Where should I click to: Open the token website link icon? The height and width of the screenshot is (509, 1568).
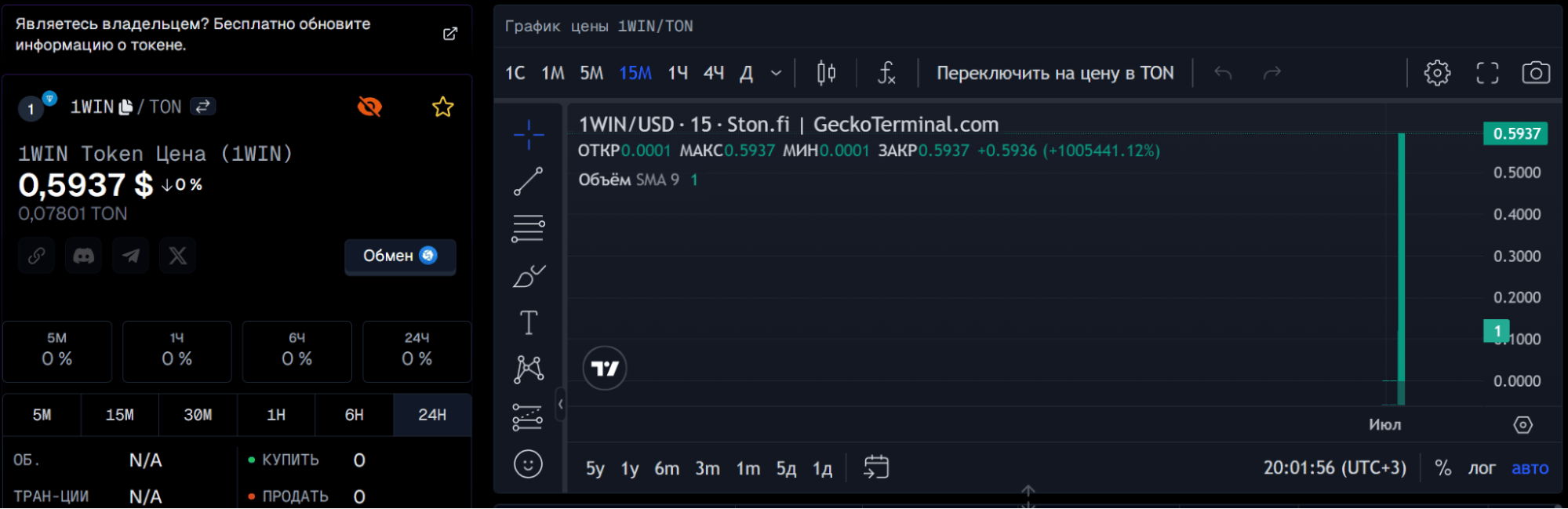pos(37,256)
